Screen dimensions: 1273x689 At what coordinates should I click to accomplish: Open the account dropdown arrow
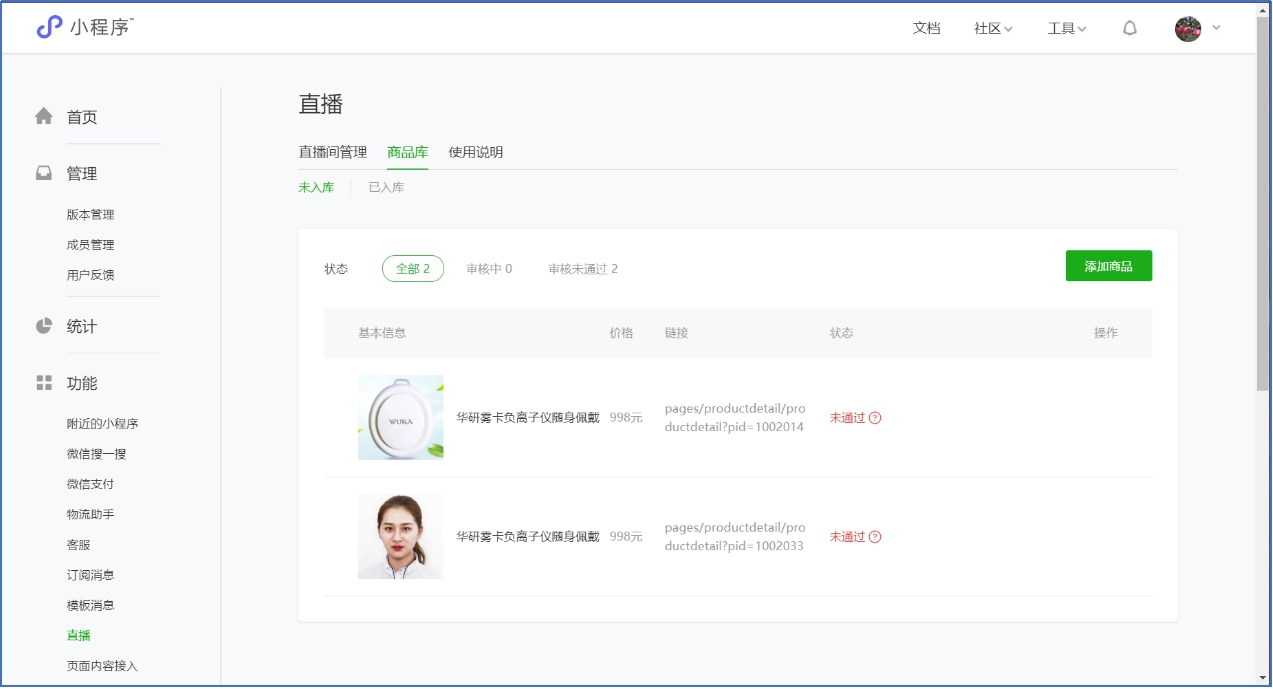point(1216,28)
